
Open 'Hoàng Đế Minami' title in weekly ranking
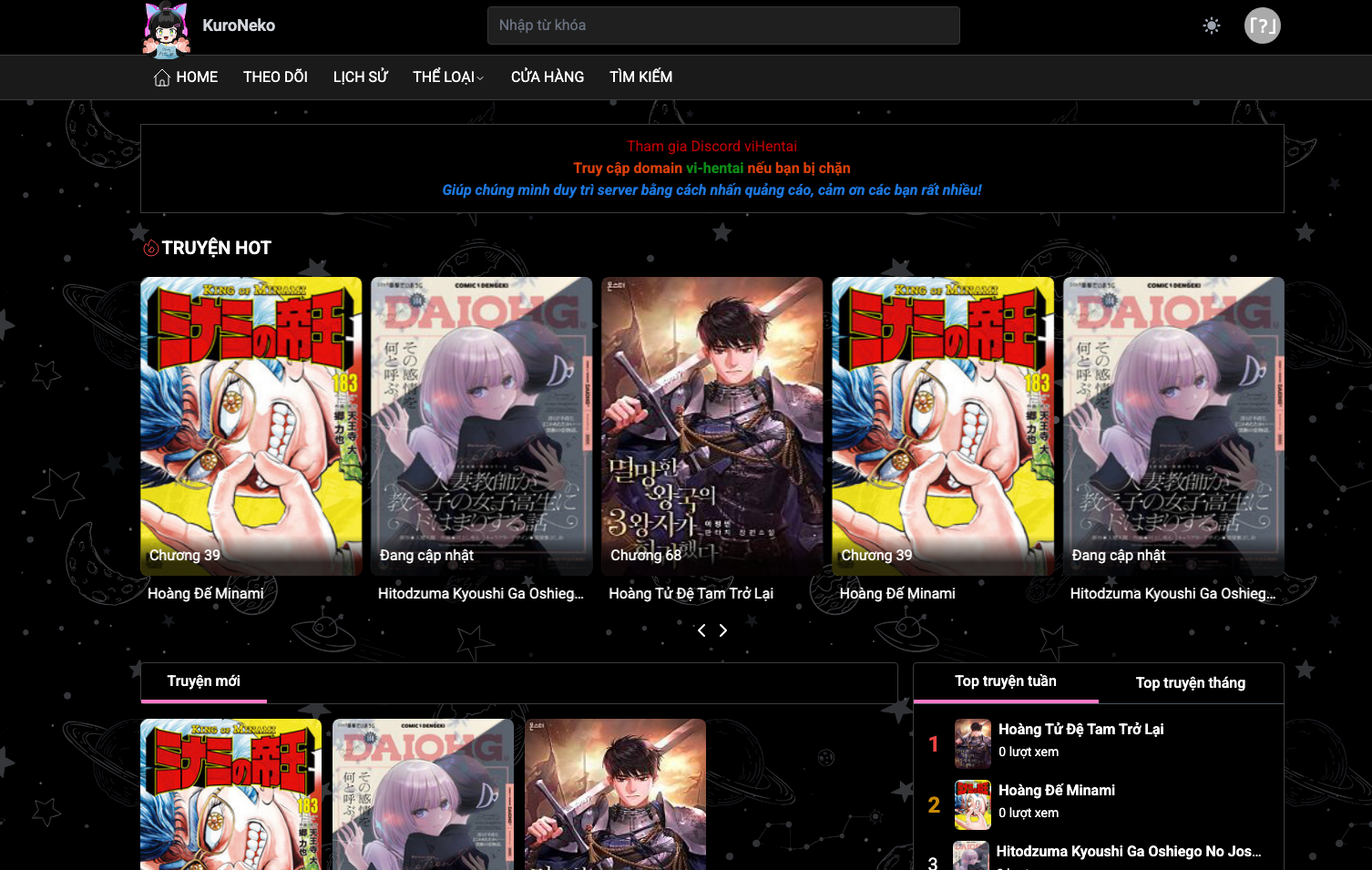pos(1057,790)
